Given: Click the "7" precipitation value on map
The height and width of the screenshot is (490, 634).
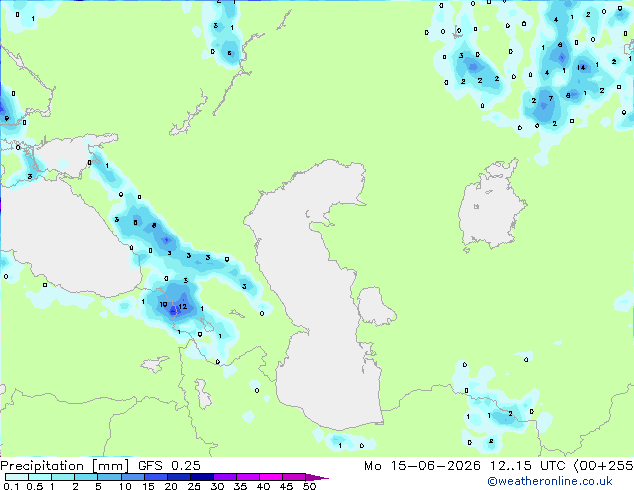Looking at the screenshot, I should pos(551,98).
